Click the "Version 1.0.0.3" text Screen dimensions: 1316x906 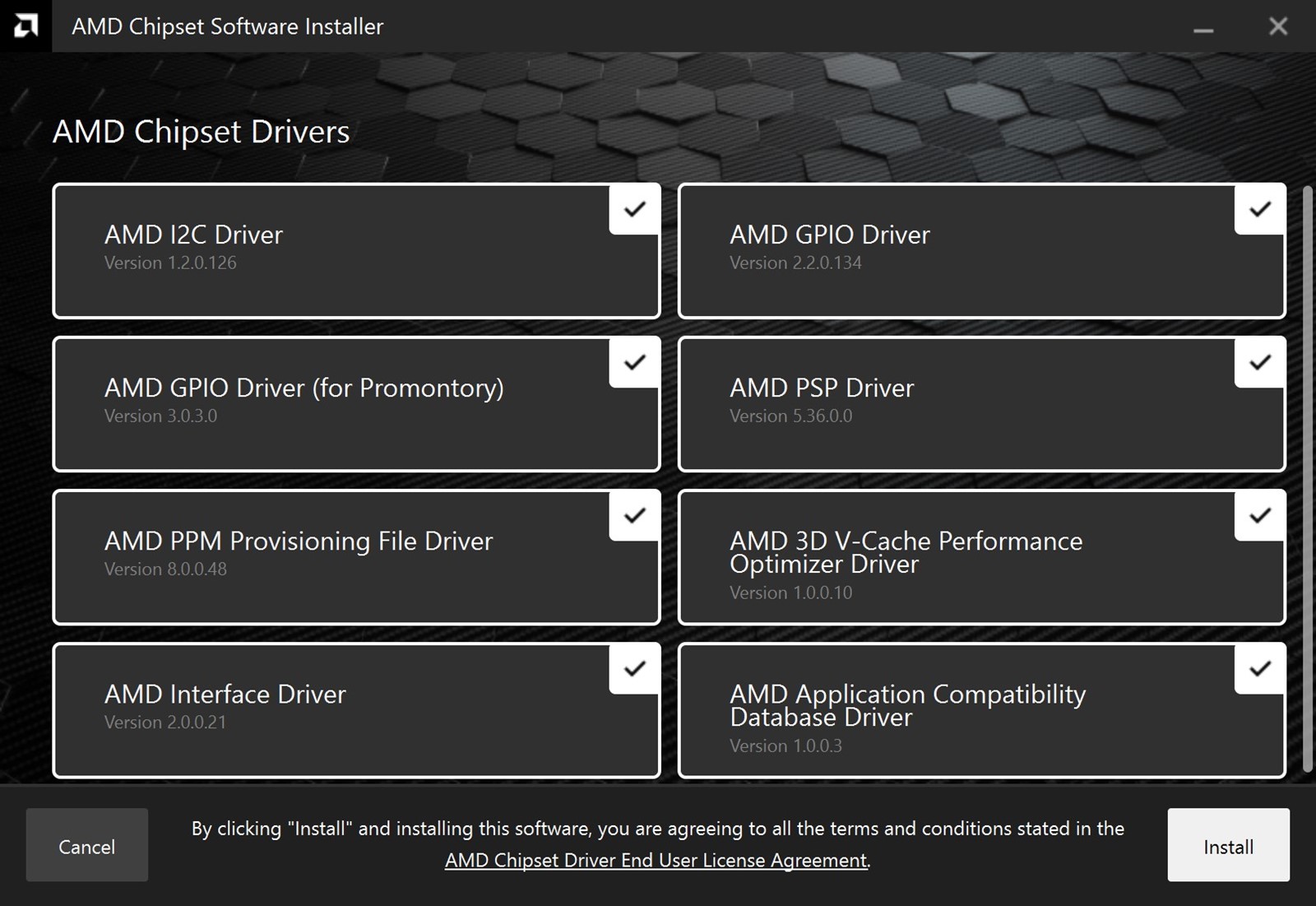click(785, 746)
